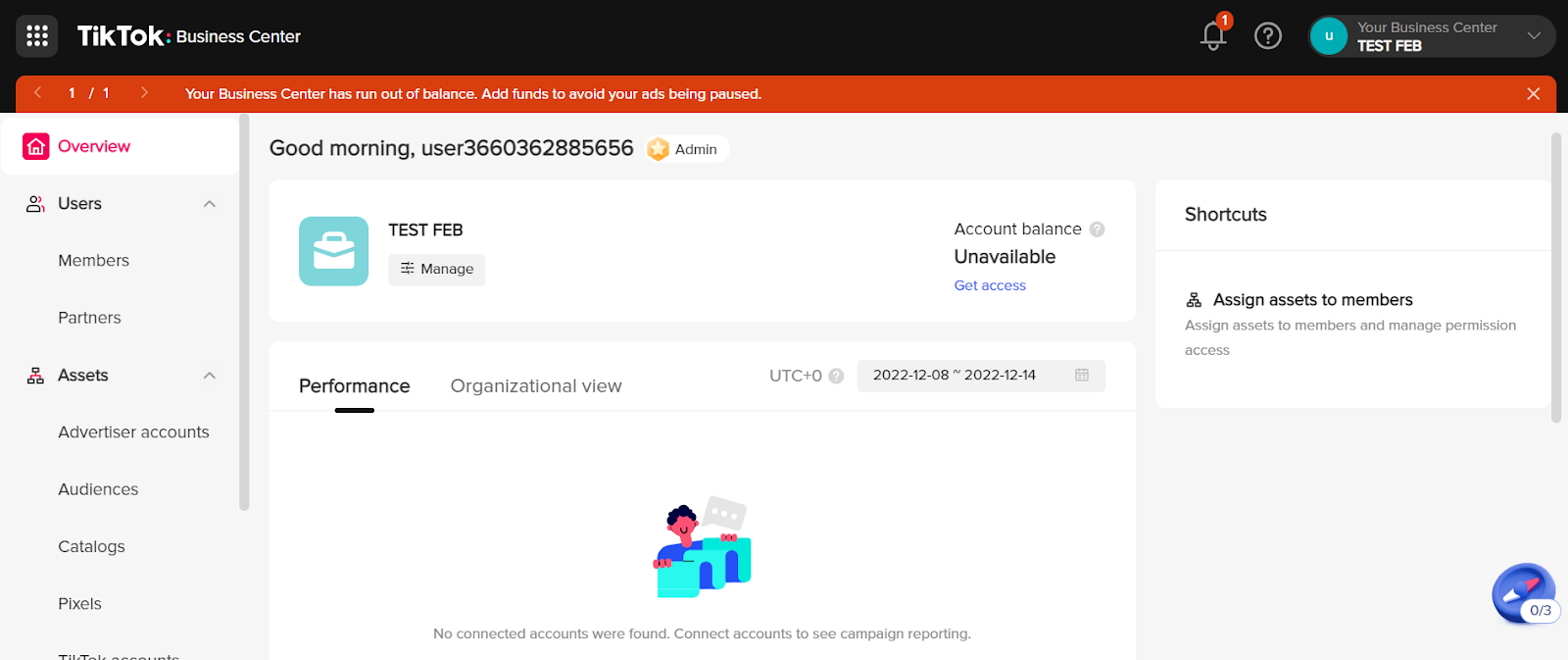Open the app grid launcher icon

[37, 36]
